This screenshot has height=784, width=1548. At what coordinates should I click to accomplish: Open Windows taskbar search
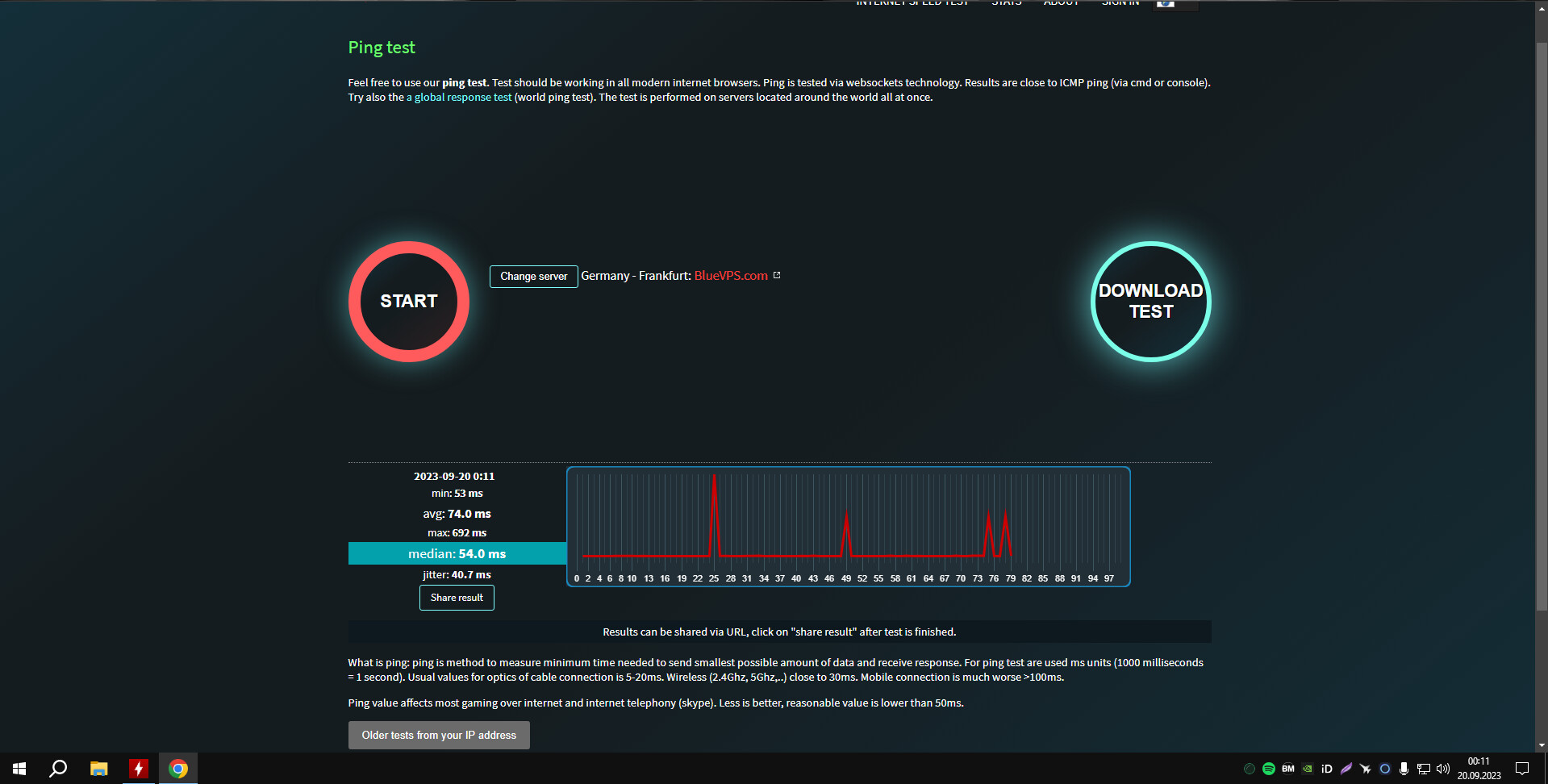[x=58, y=769]
